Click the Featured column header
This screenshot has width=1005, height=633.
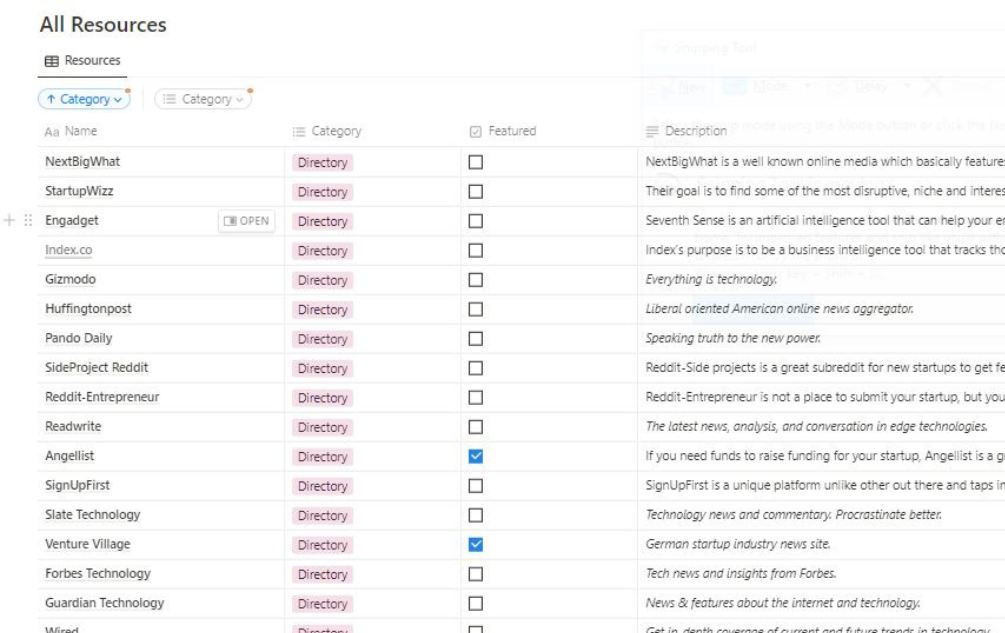point(502,131)
